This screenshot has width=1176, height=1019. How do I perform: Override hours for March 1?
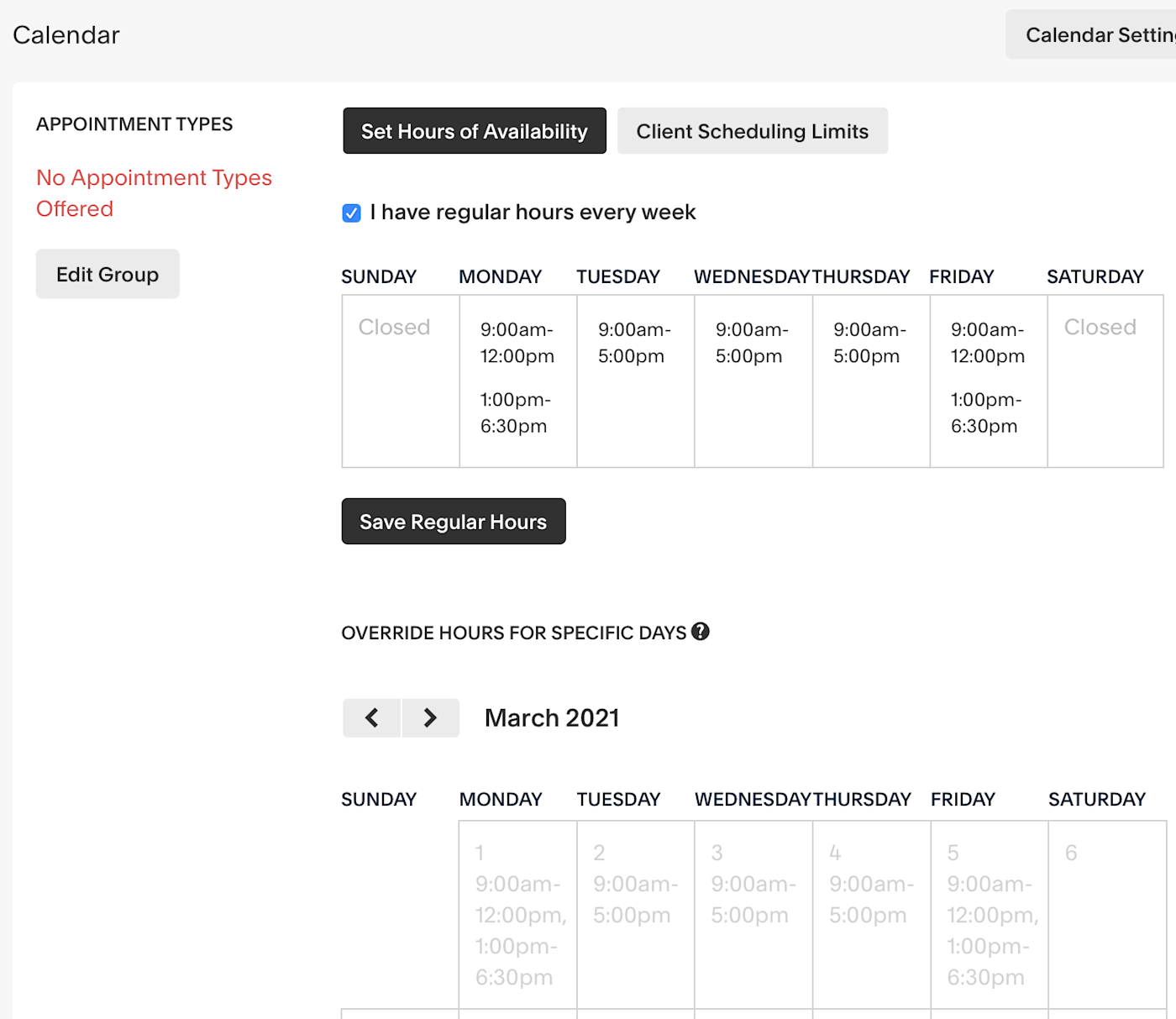518,915
